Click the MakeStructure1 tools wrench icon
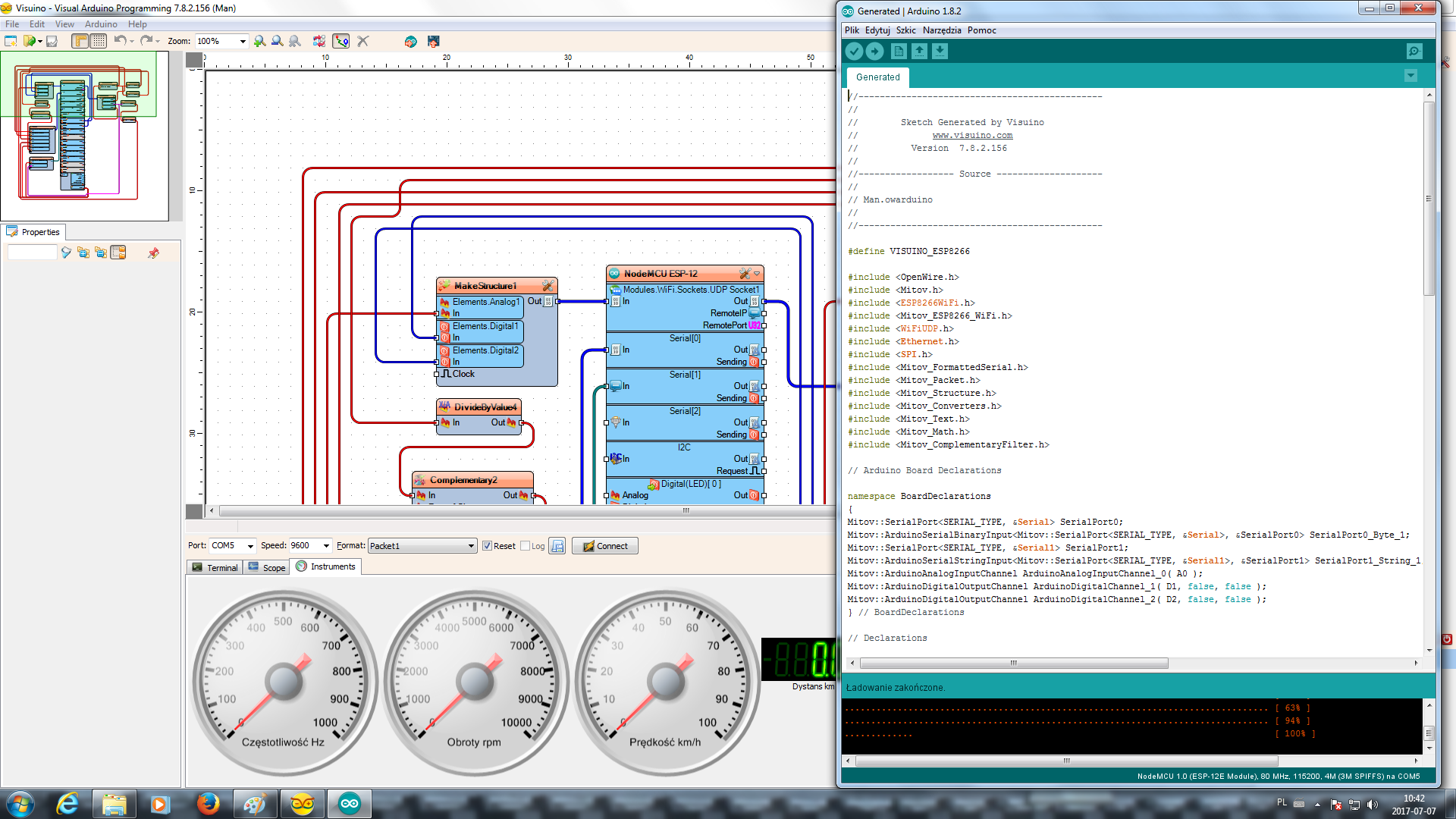Screen dimensions: 1456x819 point(548,286)
